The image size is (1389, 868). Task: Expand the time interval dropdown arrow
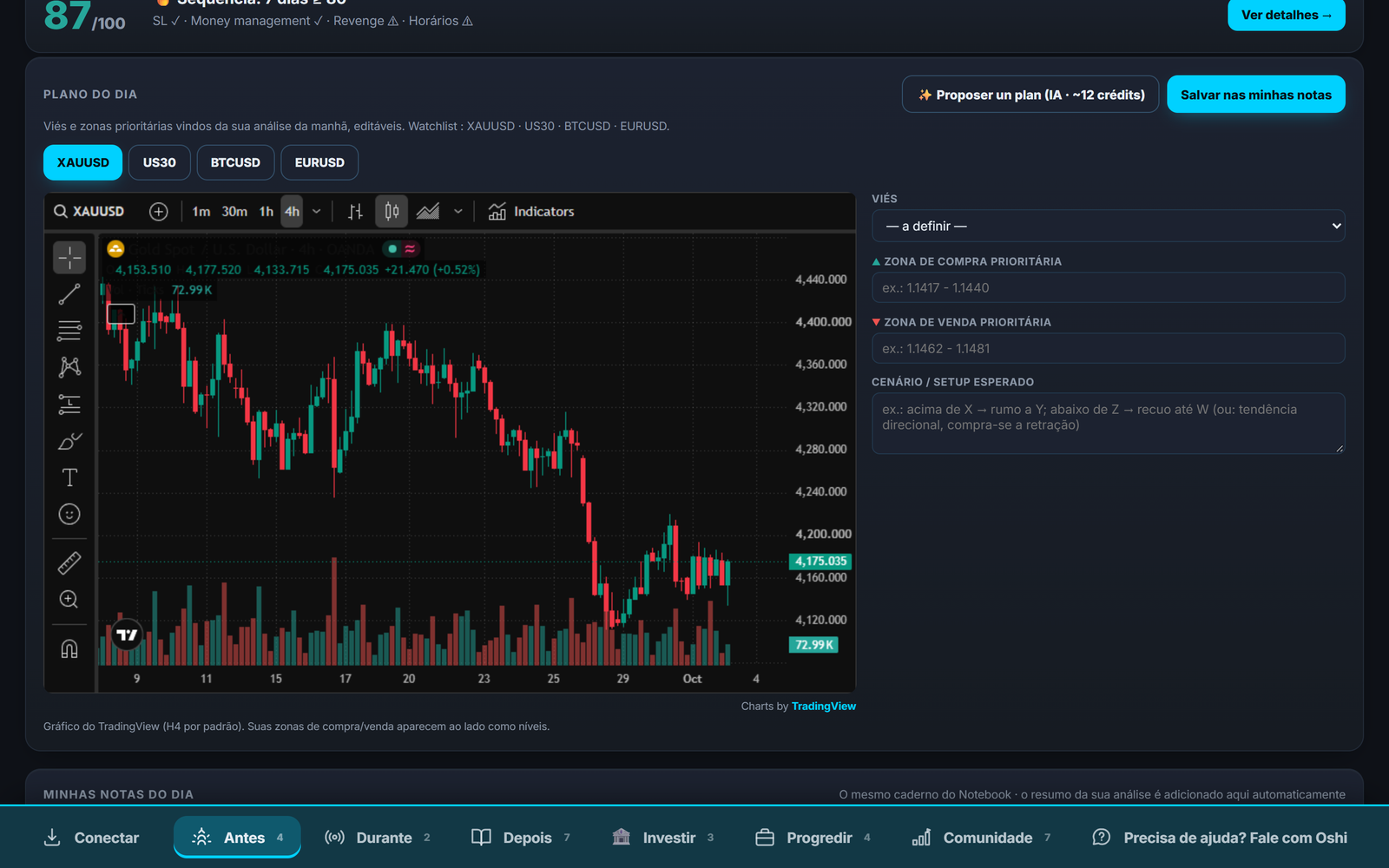317,212
